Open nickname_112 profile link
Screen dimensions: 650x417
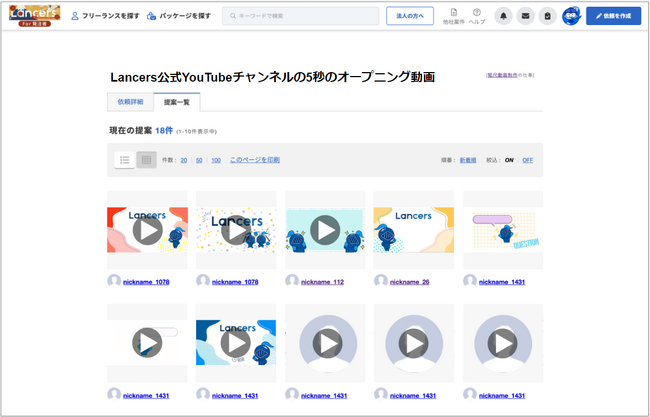[x=322, y=282]
